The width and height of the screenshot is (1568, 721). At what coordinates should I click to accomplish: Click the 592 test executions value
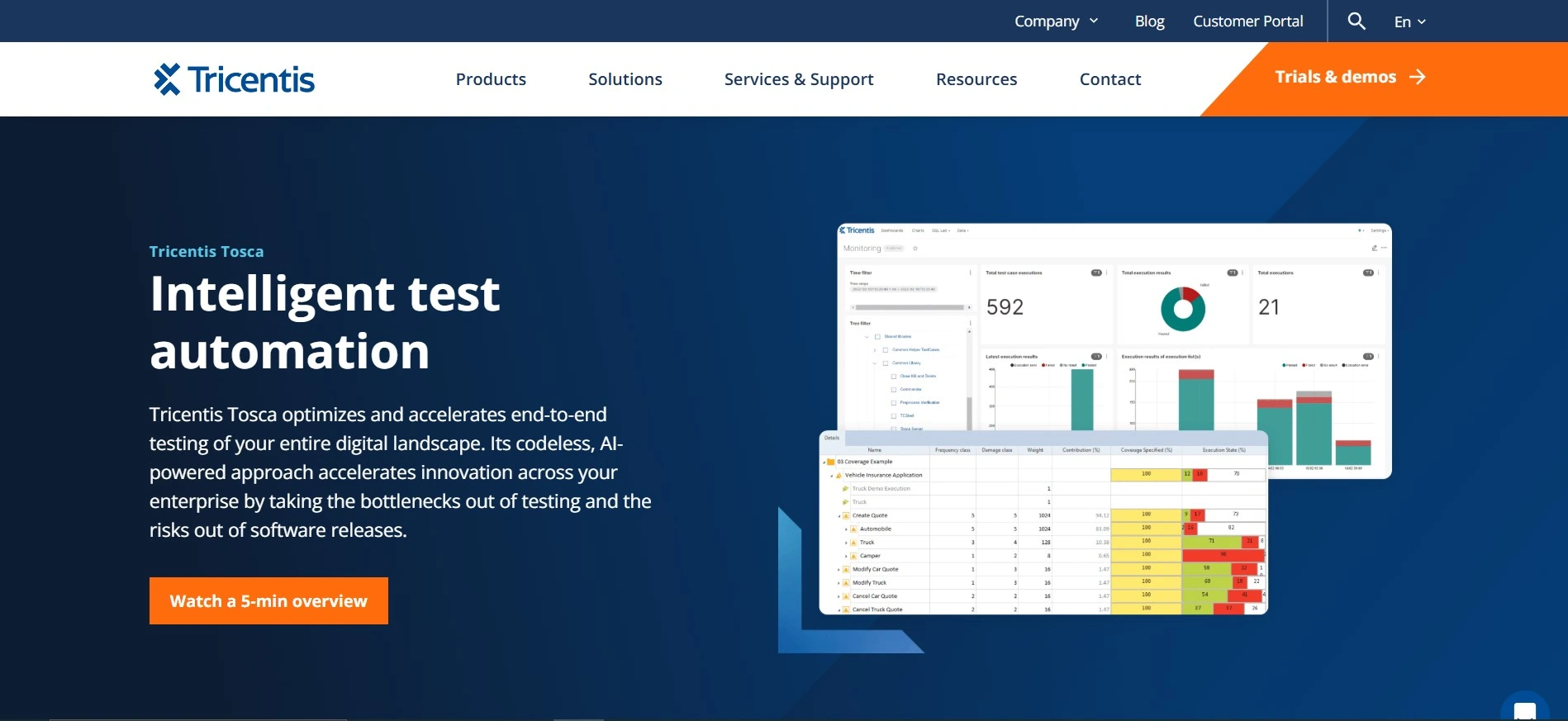(1005, 307)
